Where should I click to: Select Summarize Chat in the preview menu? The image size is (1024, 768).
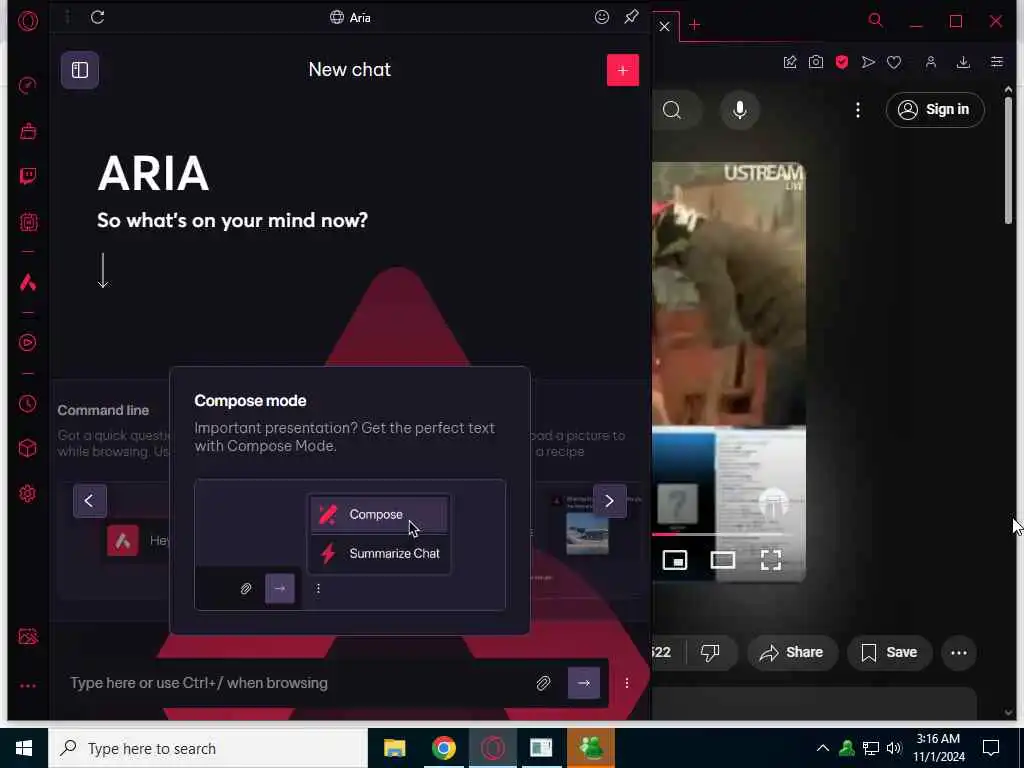click(379, 553)
